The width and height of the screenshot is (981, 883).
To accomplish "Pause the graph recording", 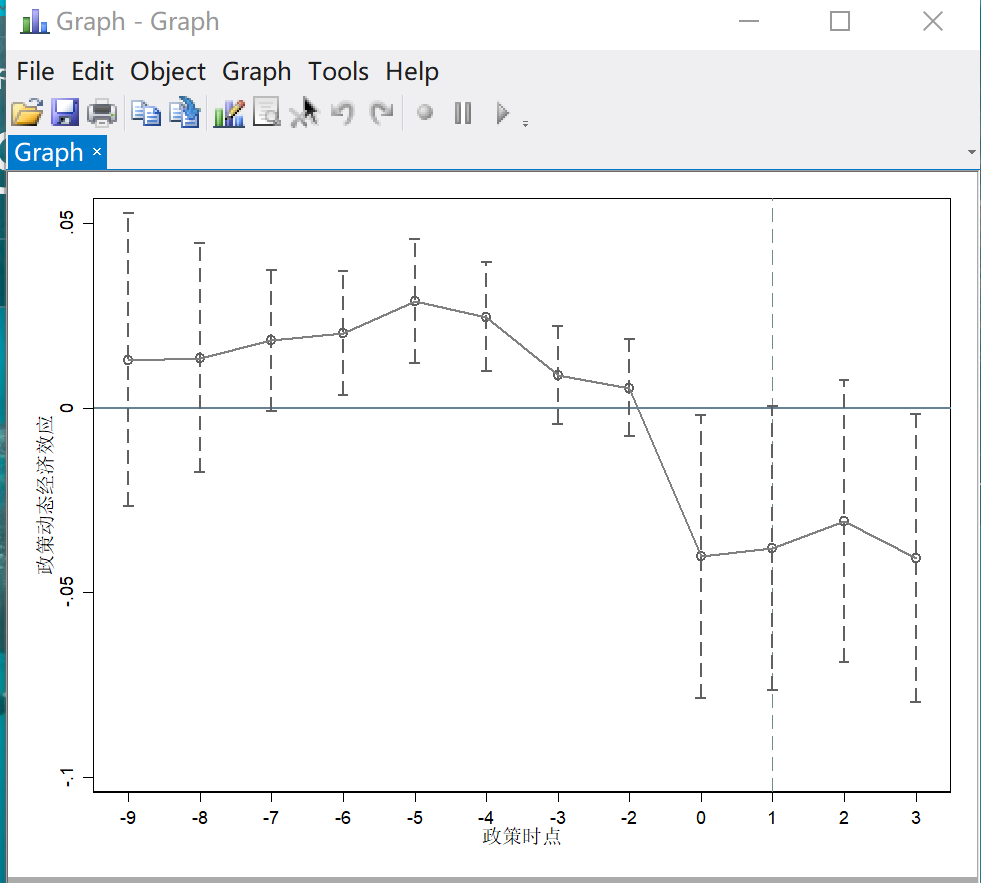I will point(463,113).
